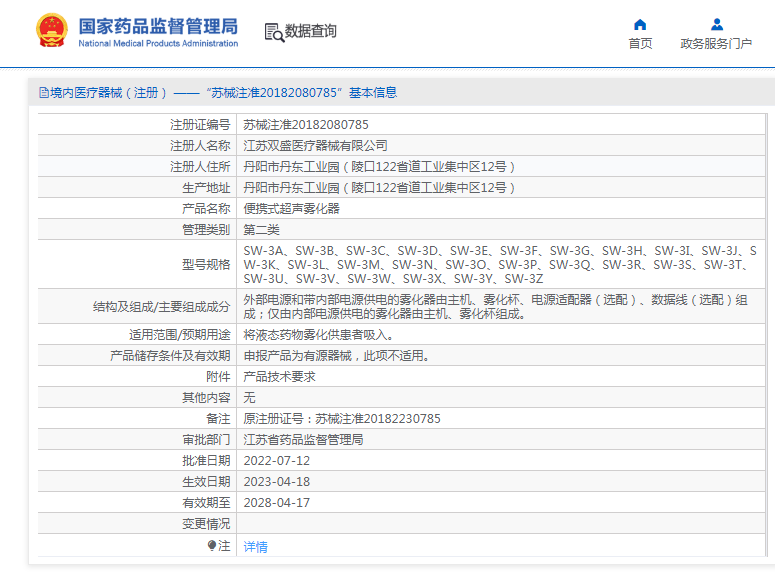Image resolution: width=775 pixels, height=574 pixels.
Task: Open the 首页 navigation item
Action: click(640, 44)
